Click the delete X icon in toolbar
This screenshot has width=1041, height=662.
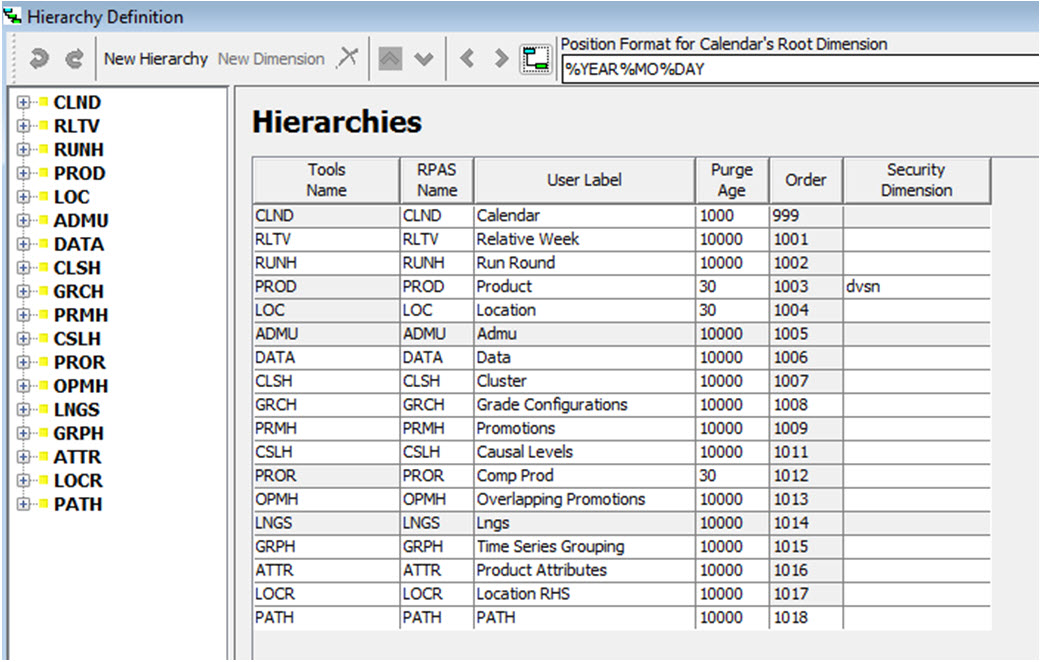[x=347, y=58]
